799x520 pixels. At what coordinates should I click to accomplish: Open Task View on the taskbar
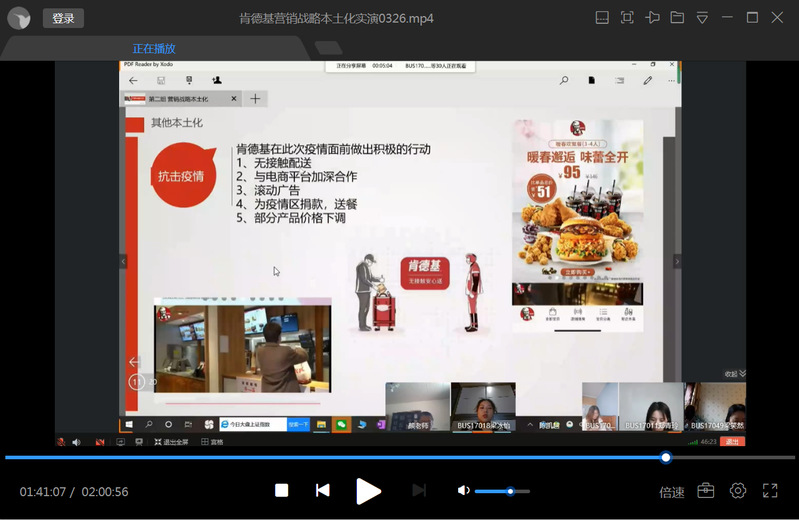point(188,424)
